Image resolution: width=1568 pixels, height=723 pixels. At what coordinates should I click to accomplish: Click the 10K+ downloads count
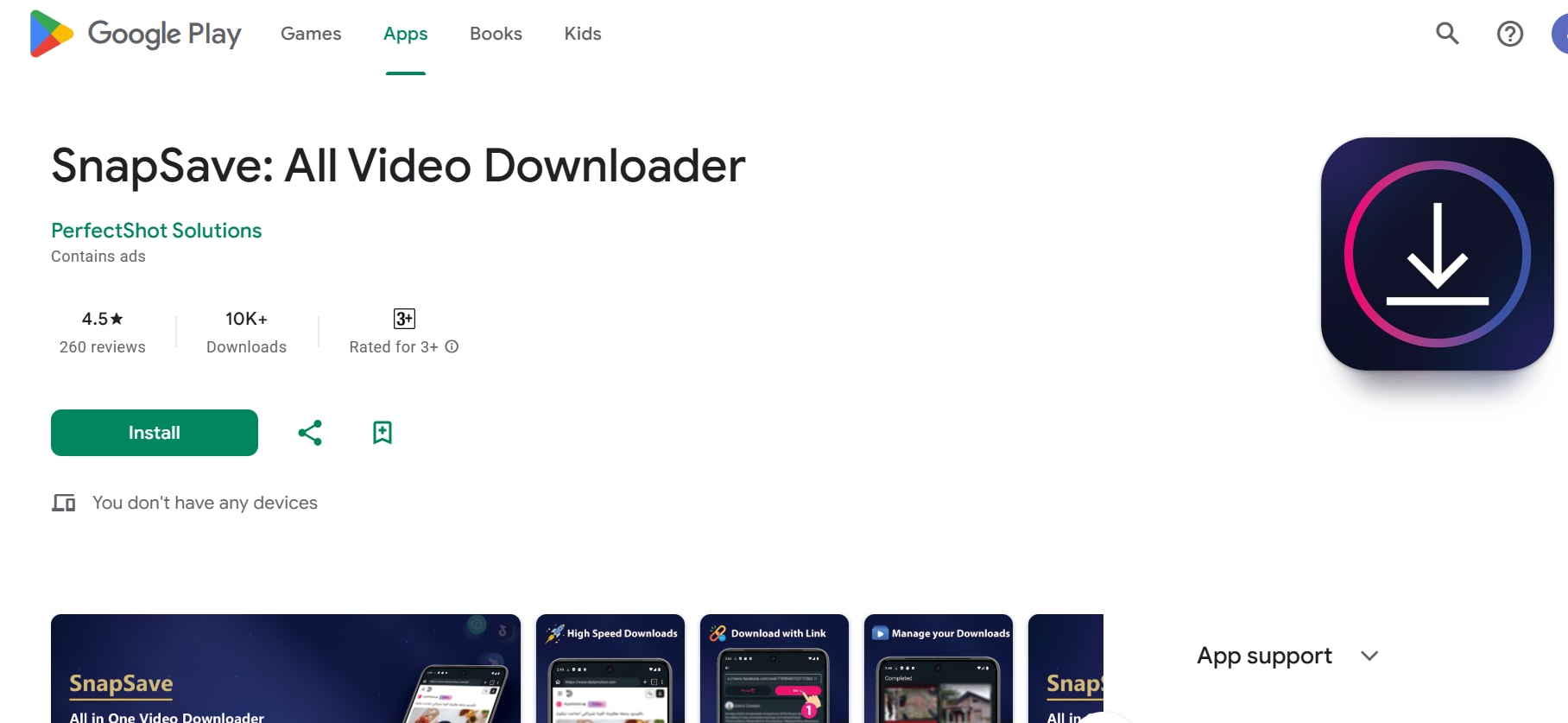click(x=247, y=319)
